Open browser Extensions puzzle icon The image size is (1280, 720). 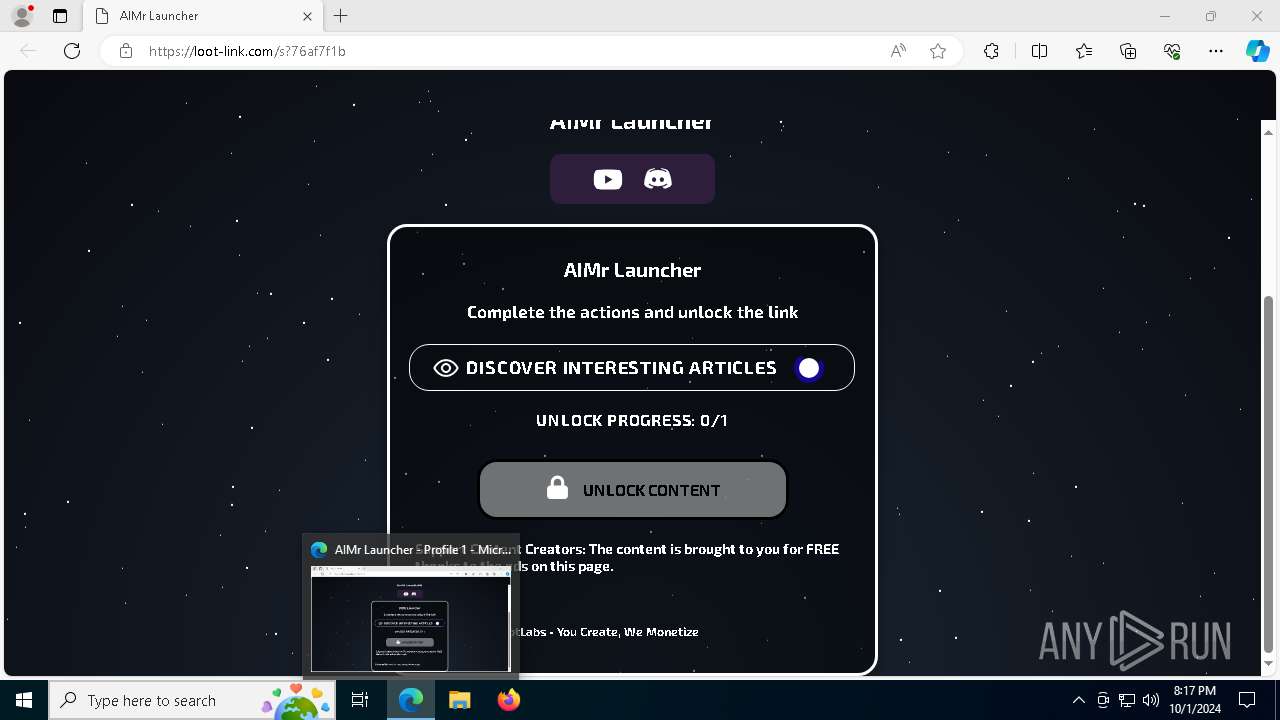[x=991, y=51]
